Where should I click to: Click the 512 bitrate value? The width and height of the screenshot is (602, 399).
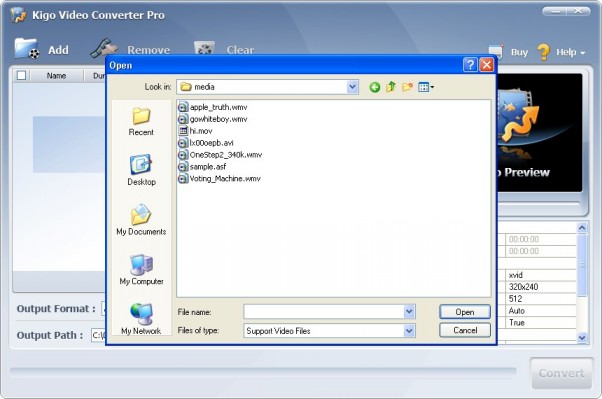point(515,299)
